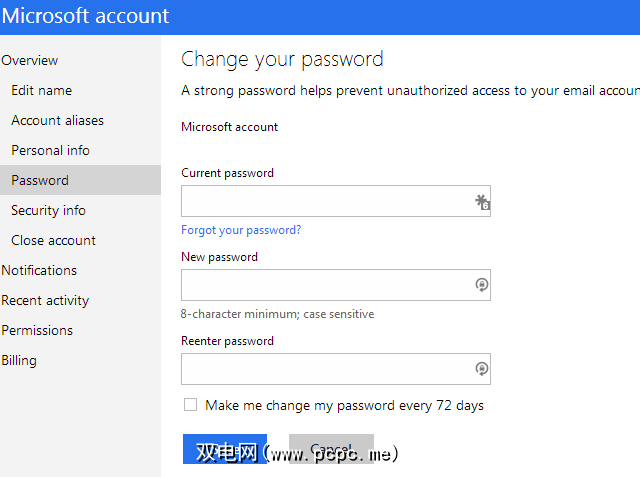Open Security info settings

(x=48, y=210)
